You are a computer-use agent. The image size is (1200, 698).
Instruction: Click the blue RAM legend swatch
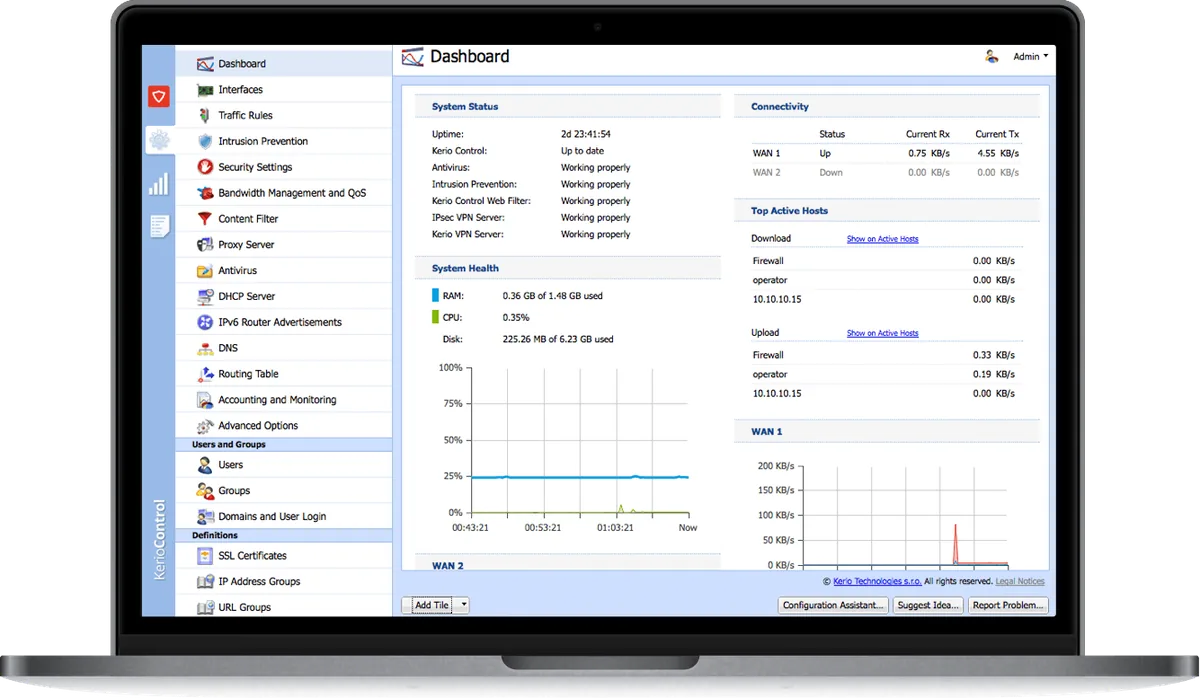tap(435, 296)
